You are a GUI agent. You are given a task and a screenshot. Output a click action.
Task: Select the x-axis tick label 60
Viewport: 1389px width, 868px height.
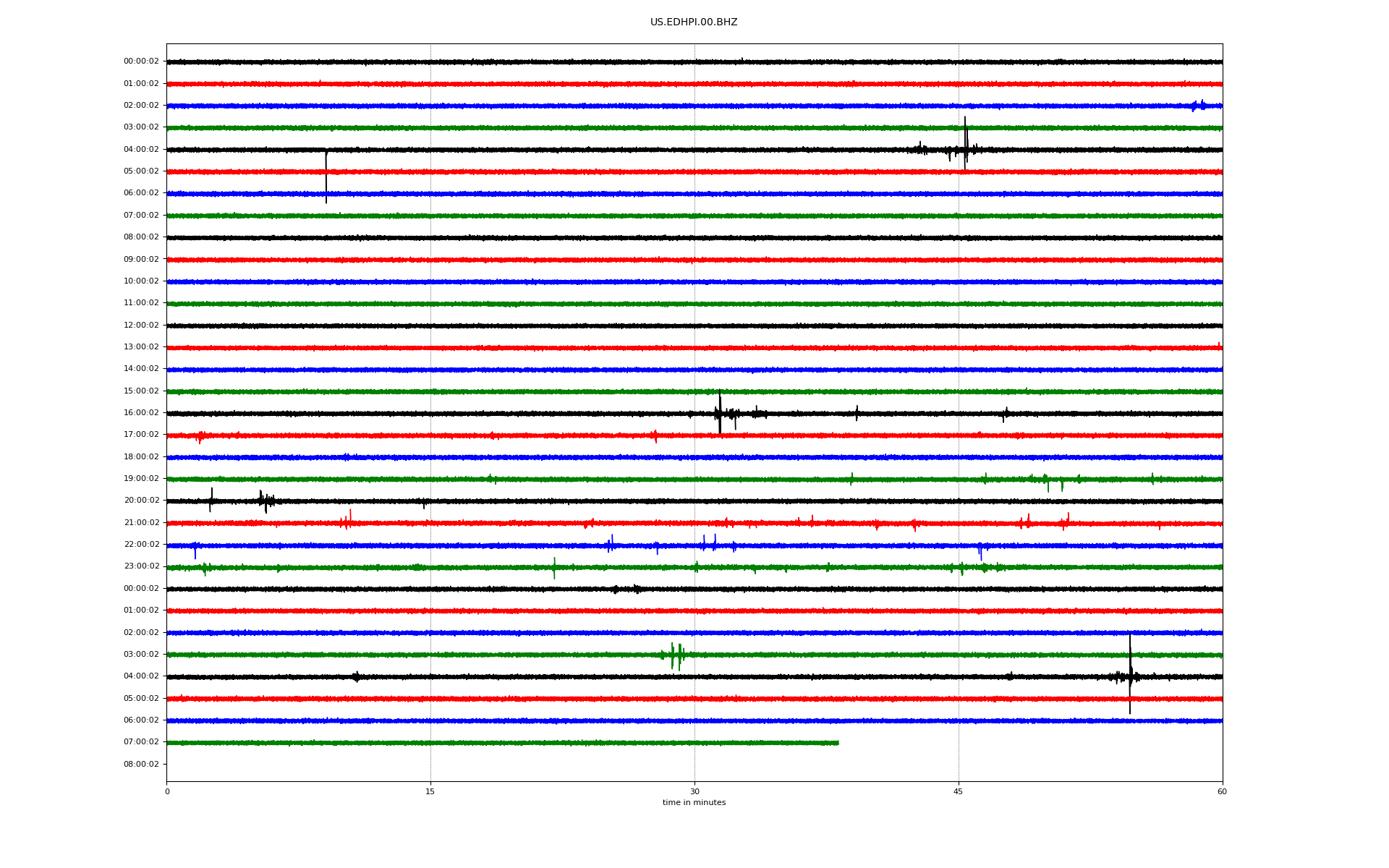[x=1222, y=791]
